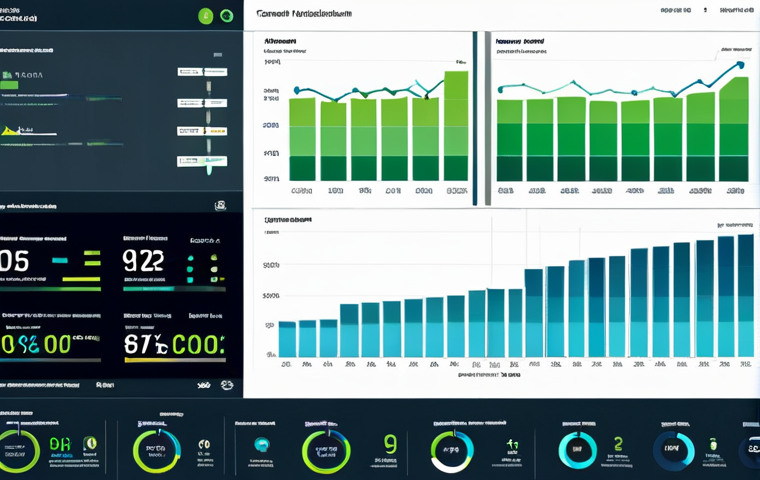Click the tallest blue bar in bottom chart
The width and height of the screenshot is (760, 480).
pyautogui.click(x=745, y=296)
